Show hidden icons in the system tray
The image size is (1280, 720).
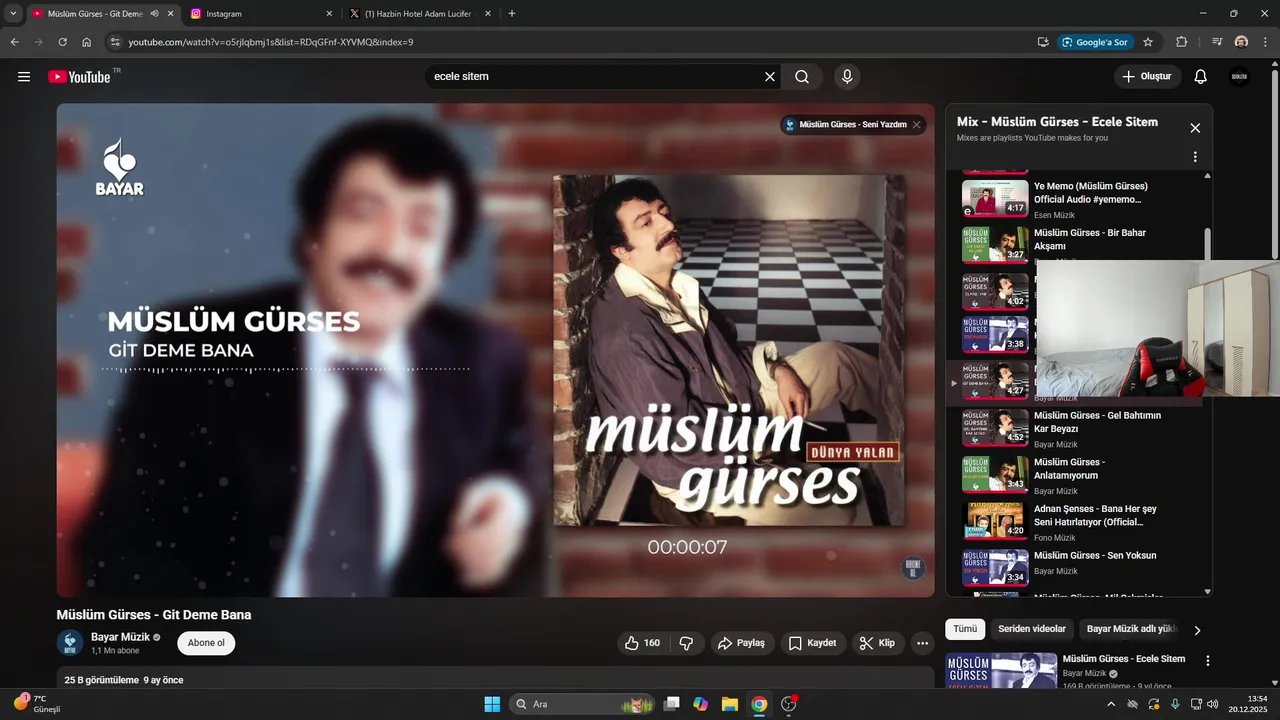click(x=1110, y=704)
